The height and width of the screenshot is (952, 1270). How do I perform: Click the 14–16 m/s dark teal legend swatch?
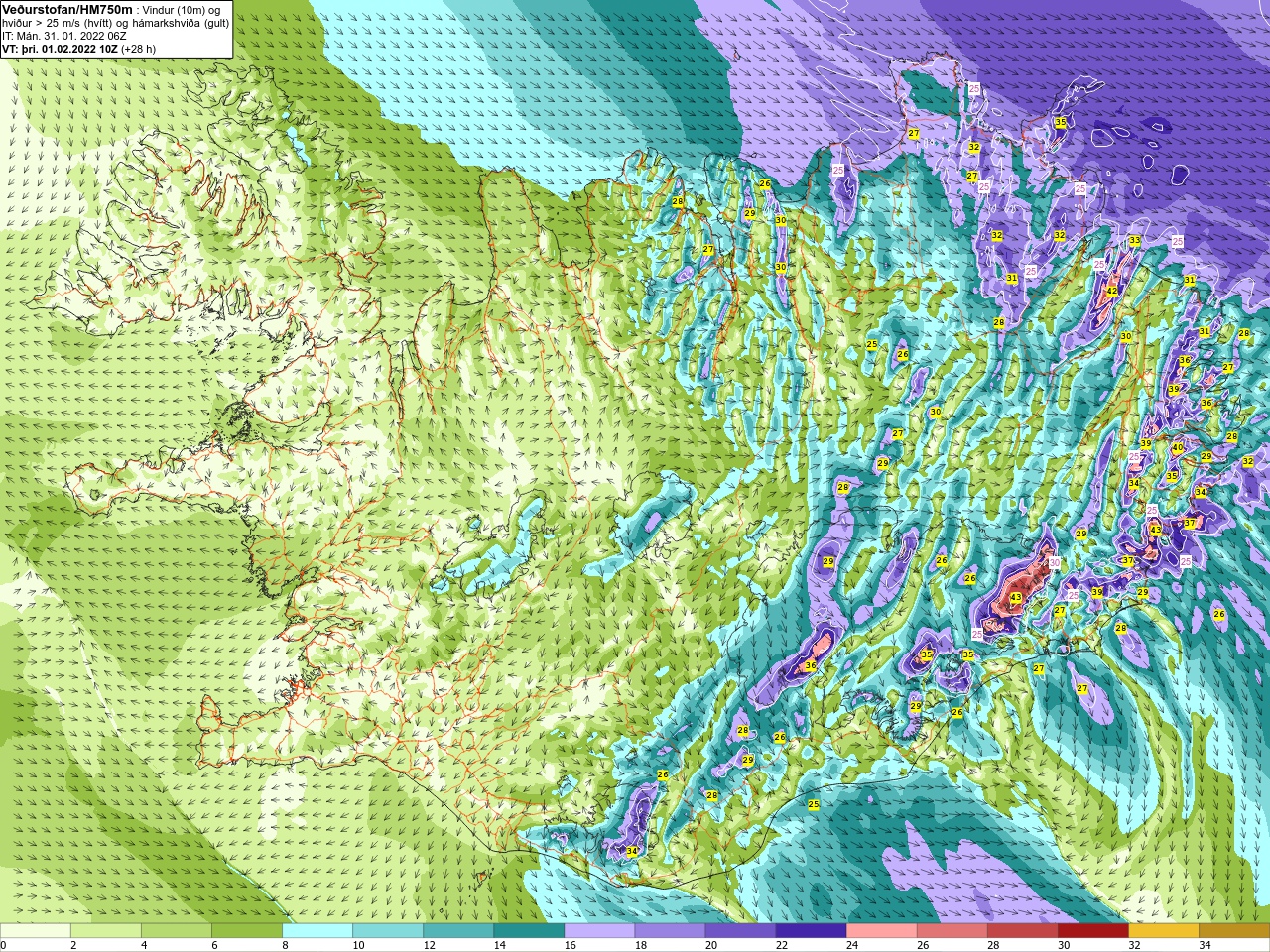(x=529, y=931)
